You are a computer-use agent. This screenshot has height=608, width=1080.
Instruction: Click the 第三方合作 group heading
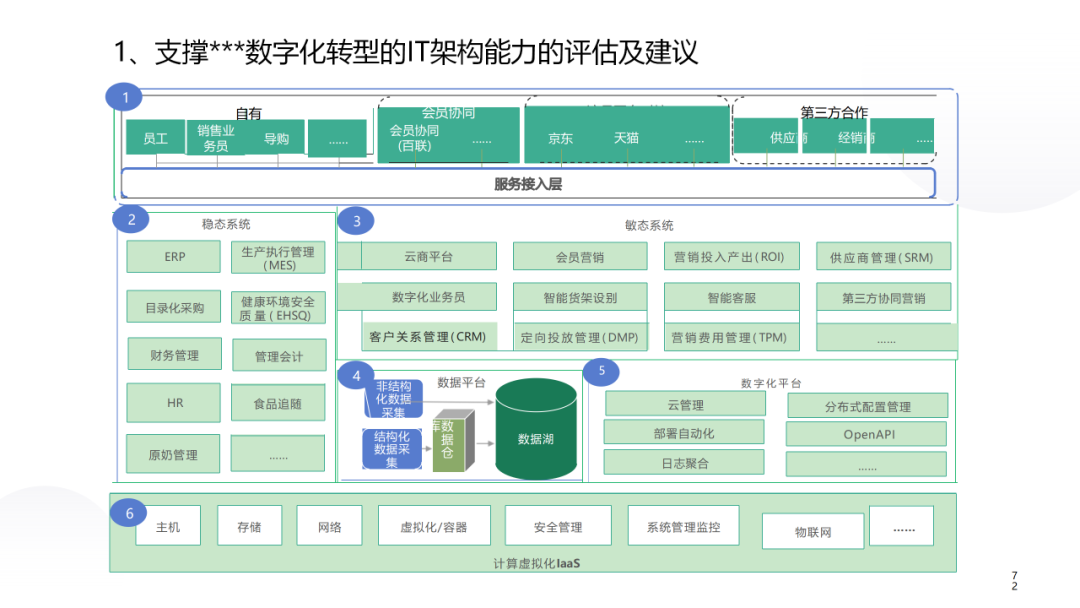834,111
